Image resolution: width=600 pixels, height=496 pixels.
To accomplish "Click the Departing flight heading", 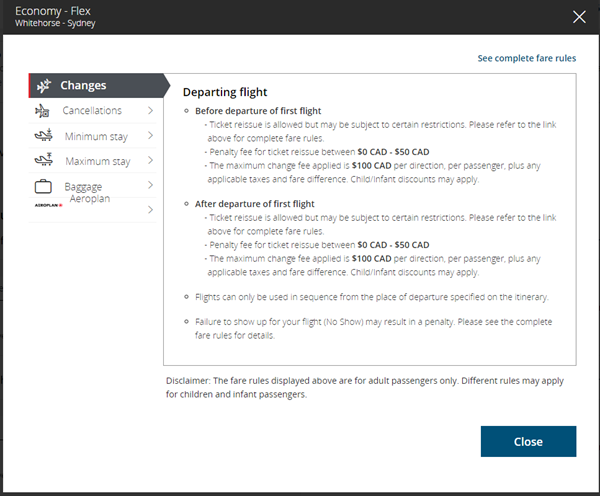I will [x=223, y=91].
